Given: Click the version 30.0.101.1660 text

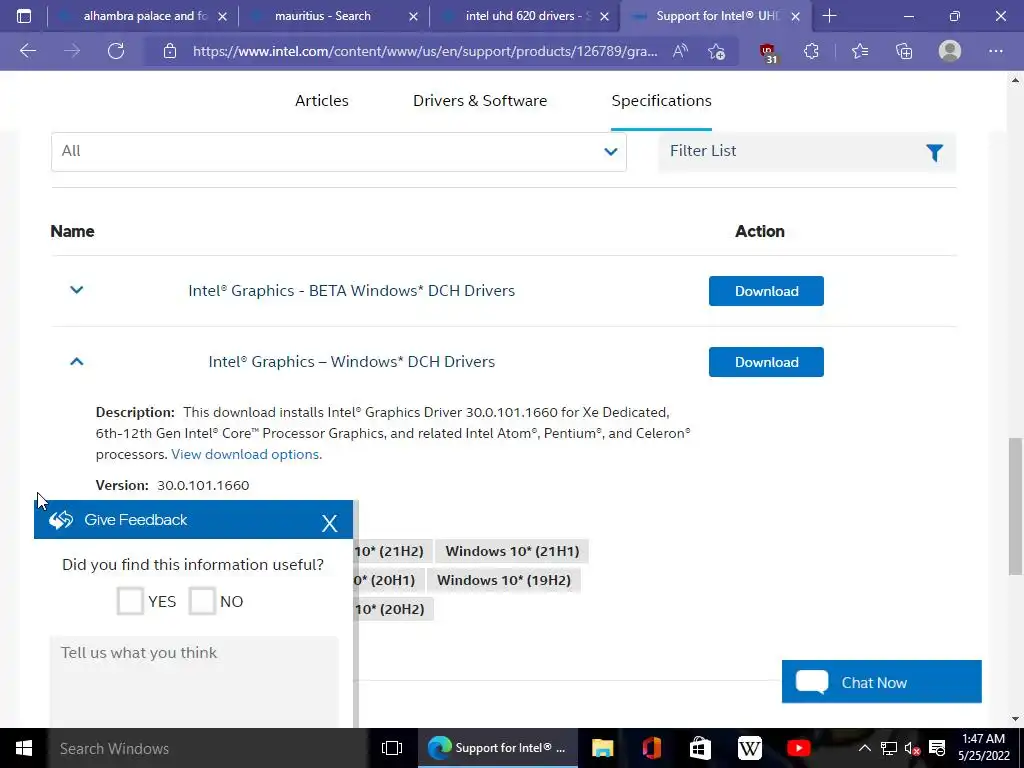Looking at the screenshot, I should (x=203, y=485).
